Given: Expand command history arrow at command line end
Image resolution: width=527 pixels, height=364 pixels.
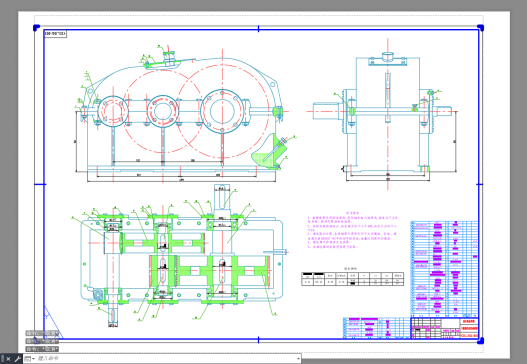Looking at the screenshot, I should coord(298,359).
